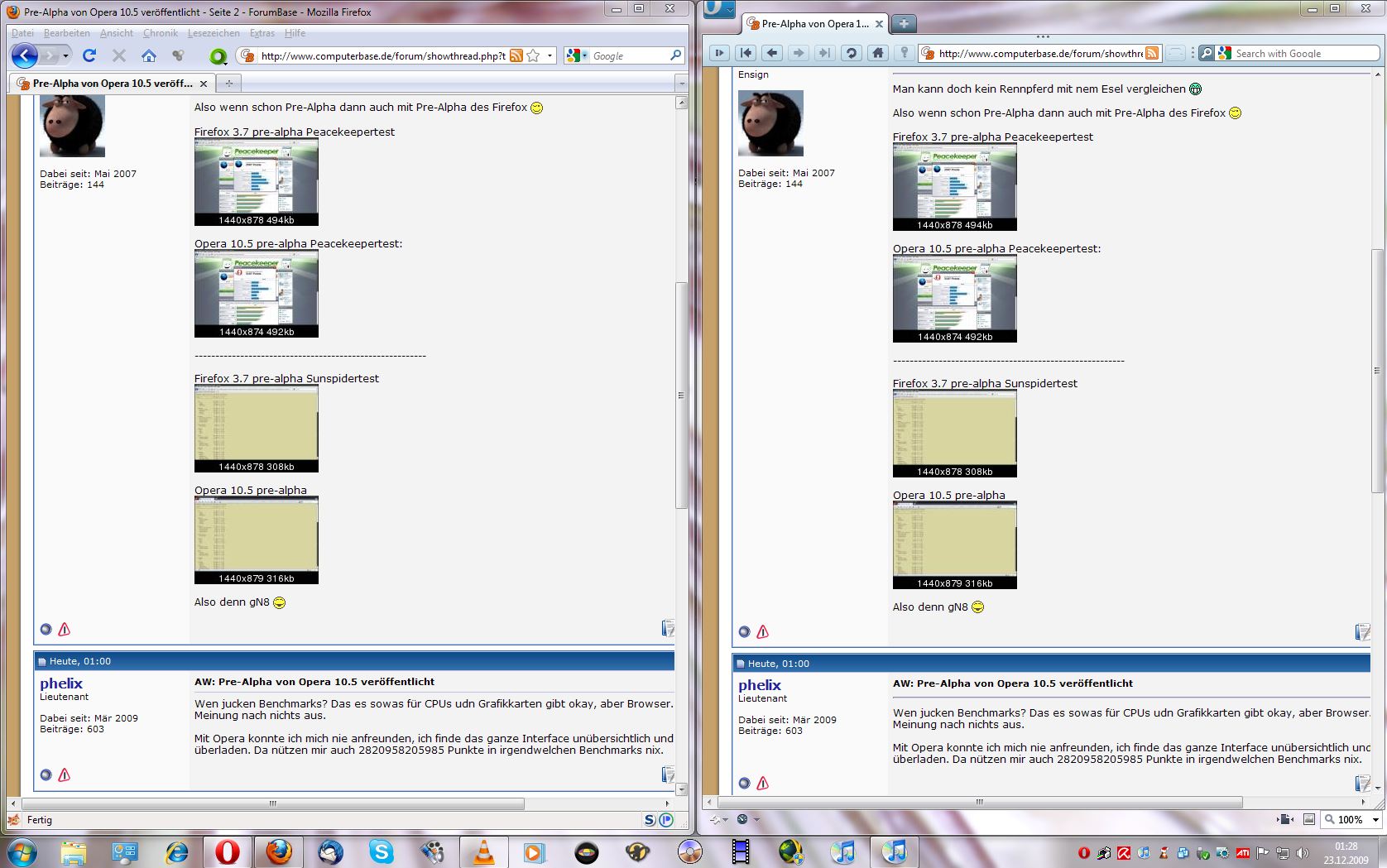Click the Firefox vertical scrollbar thumb
The height and width of the screenshot is (868, 1387).
click(681, 396)
